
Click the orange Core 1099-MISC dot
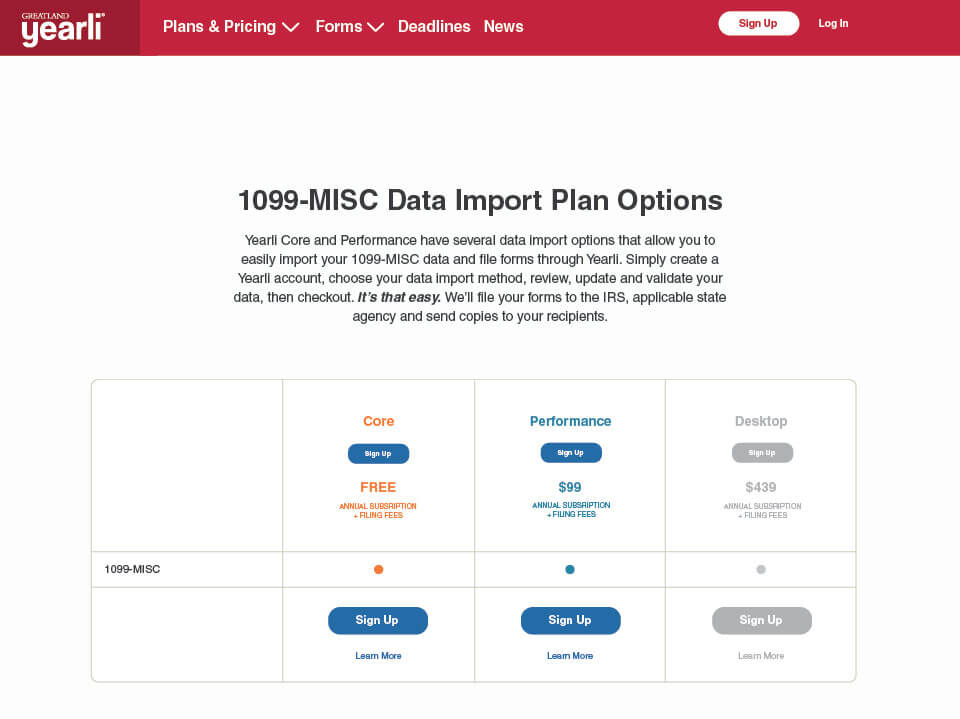click(x=378, y=570)
